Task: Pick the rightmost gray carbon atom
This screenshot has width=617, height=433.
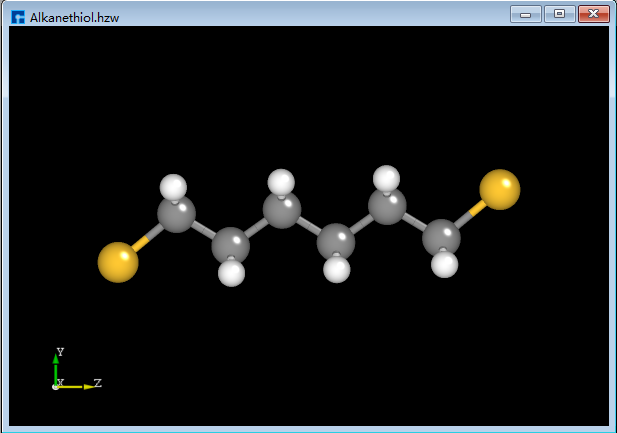Action: click(x=441, y=238)
